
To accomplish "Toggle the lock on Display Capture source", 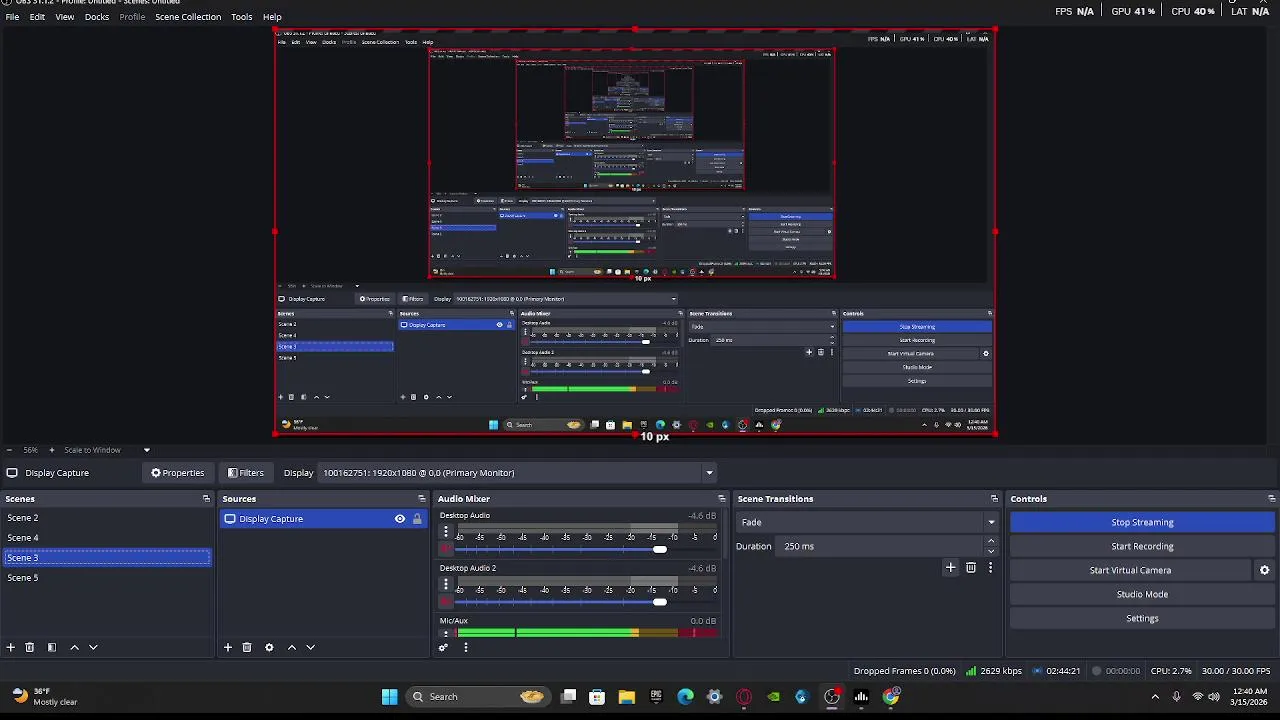I will pos(417,519).
